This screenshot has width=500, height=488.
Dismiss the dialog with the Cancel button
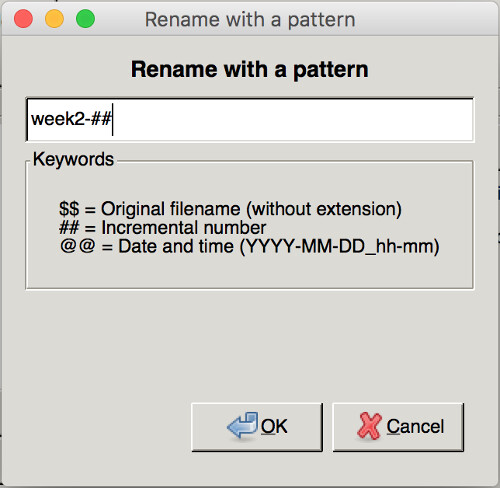pyautogui.click(x=398, y=427)
